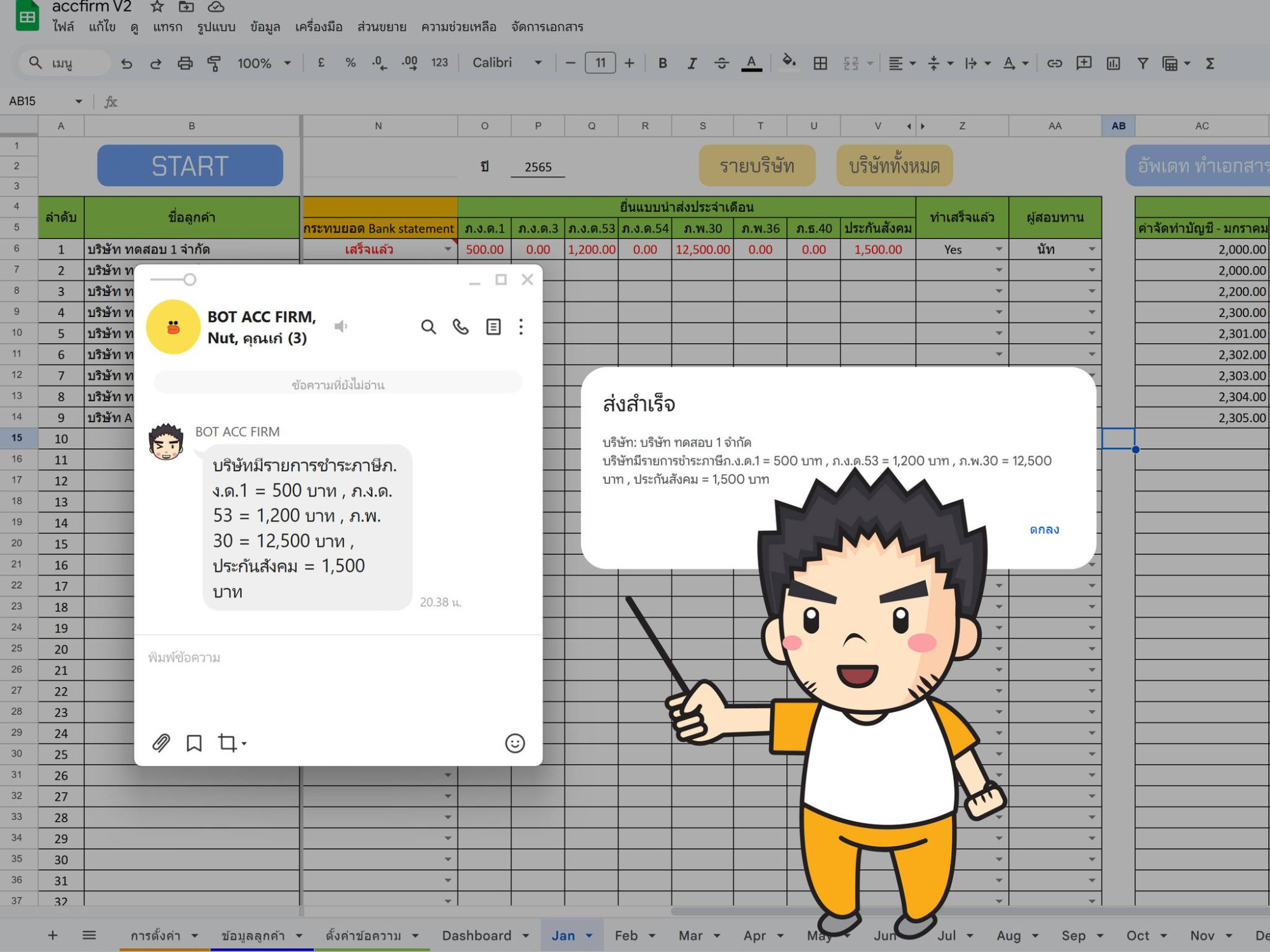Select the paint format tool
This screenshot has height=952, width=1270.
pos(214,63)
